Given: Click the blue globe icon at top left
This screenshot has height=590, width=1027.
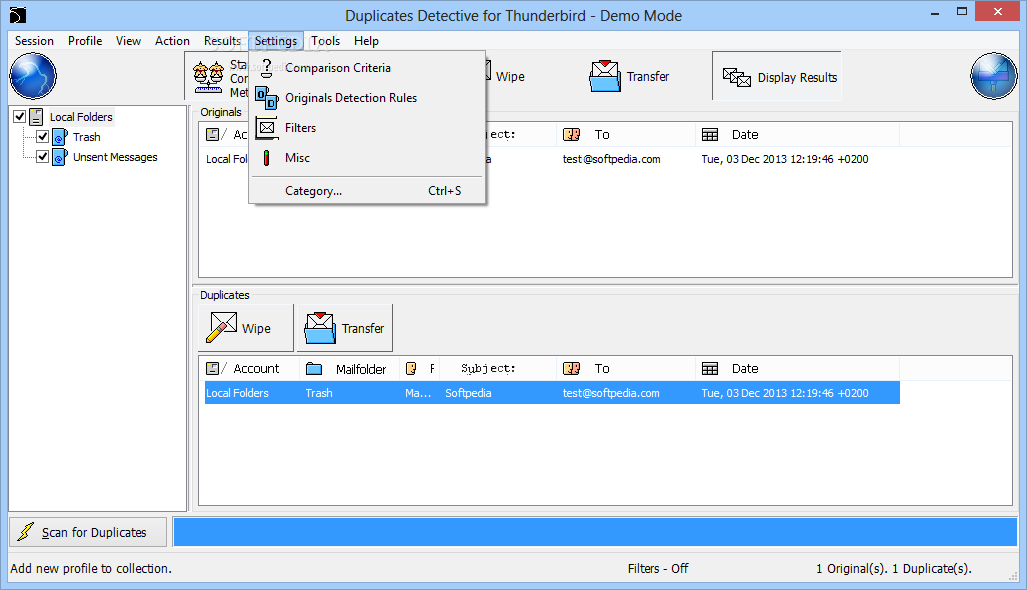Looking at the screenshot, I should tap(33, 76).
